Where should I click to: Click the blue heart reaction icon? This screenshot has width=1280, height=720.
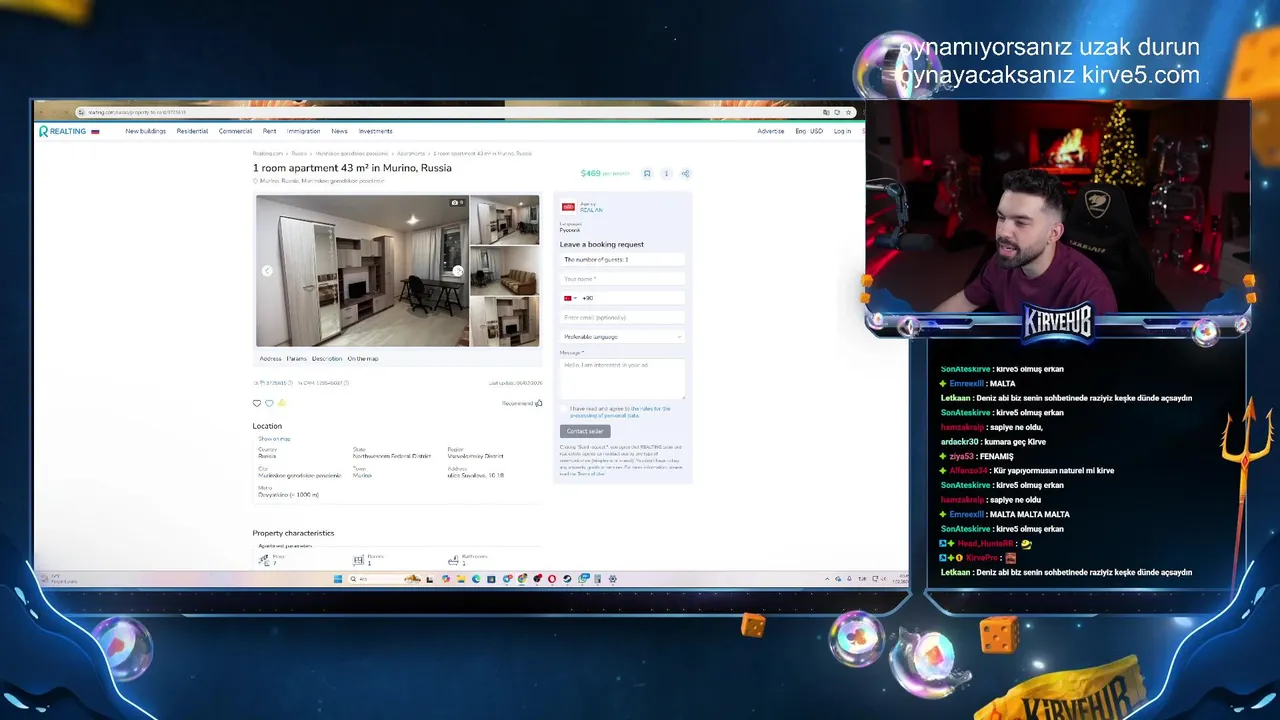click(x=269, y=403)
